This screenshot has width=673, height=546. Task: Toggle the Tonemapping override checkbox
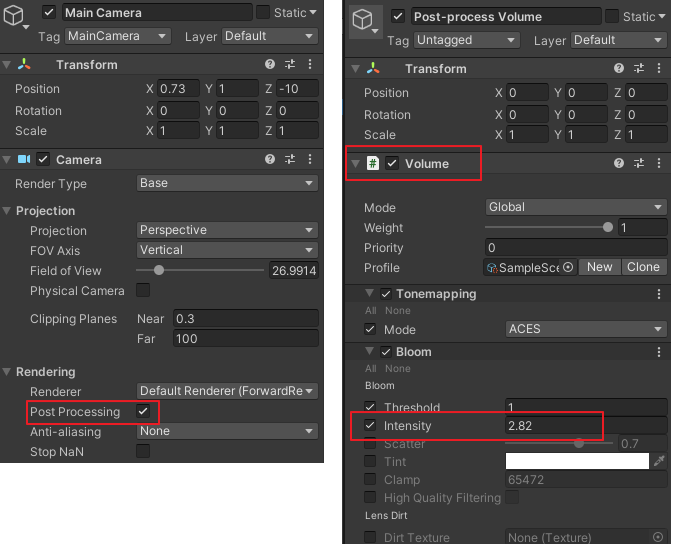pos(386,294)
